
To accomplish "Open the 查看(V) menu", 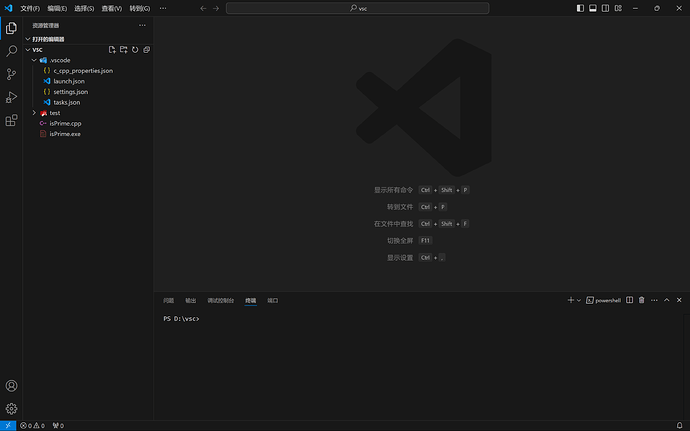I will (112, 8).
